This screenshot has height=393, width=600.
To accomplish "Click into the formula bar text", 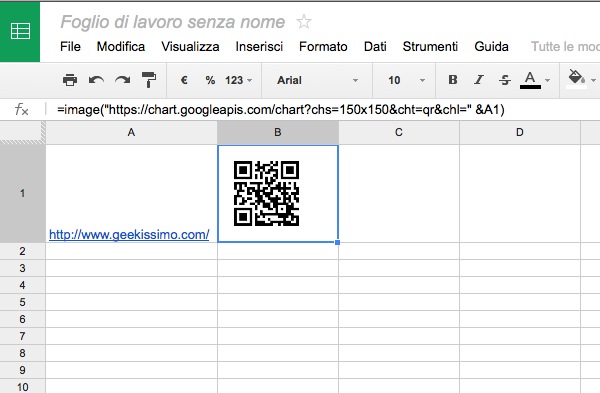I will point(281,110).
